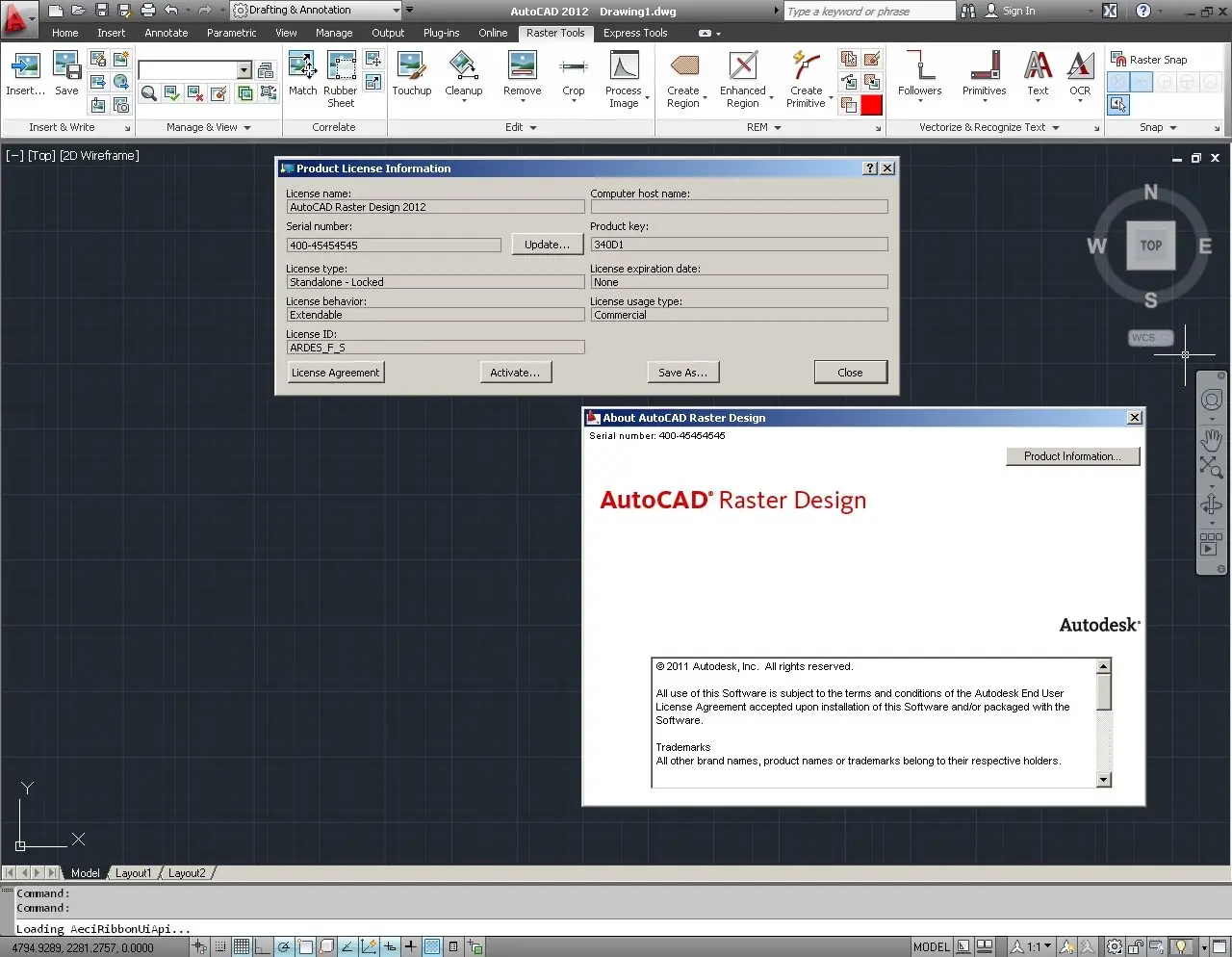
Task: Toggle Snap Mode in status bar
Action: point(220,946)
